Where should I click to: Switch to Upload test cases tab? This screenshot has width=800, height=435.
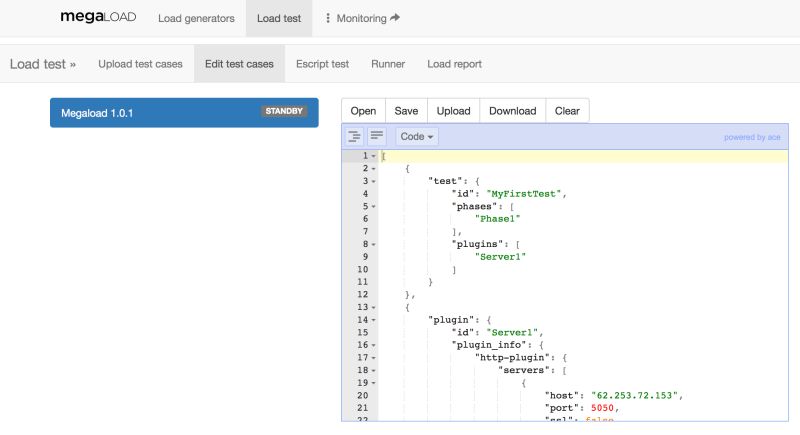[x=140, y=64]
